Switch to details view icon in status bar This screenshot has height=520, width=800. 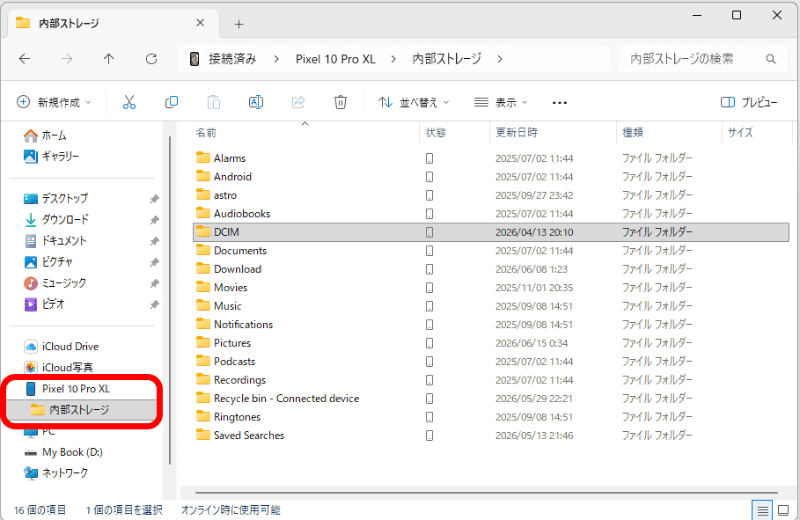pos(762,510)
